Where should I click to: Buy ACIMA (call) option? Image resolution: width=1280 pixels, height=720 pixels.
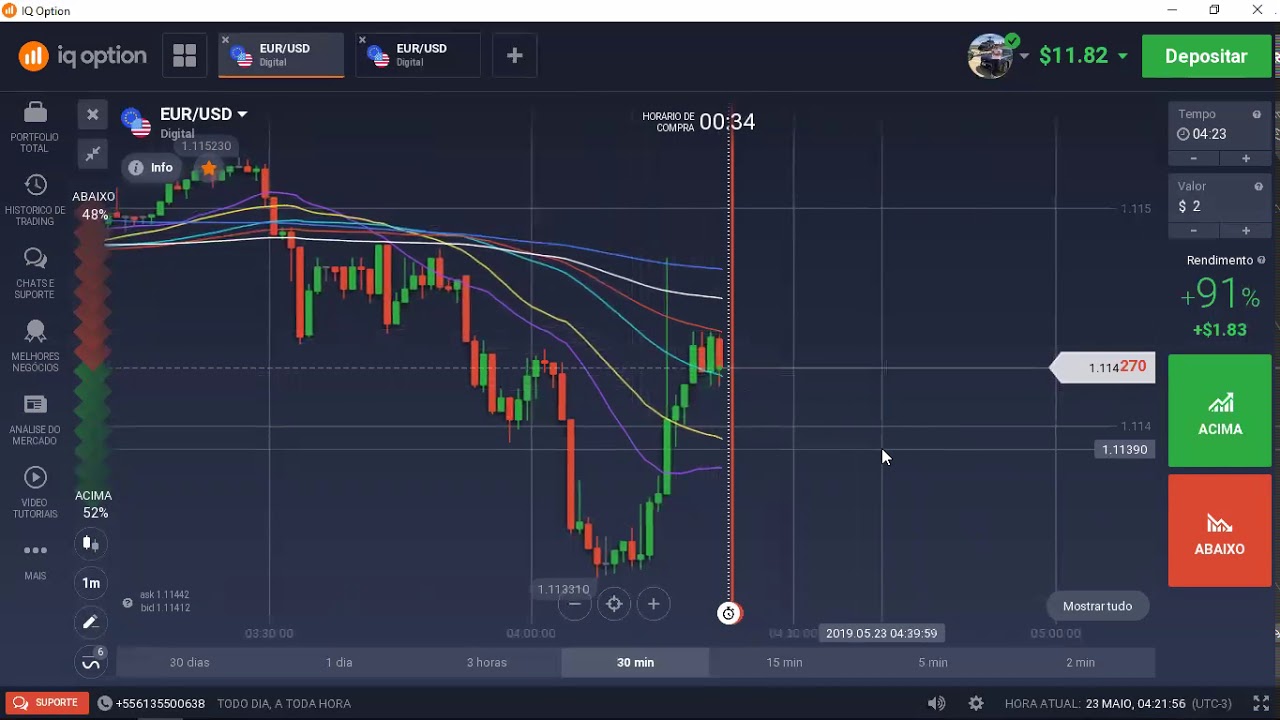coord(1220,411)
